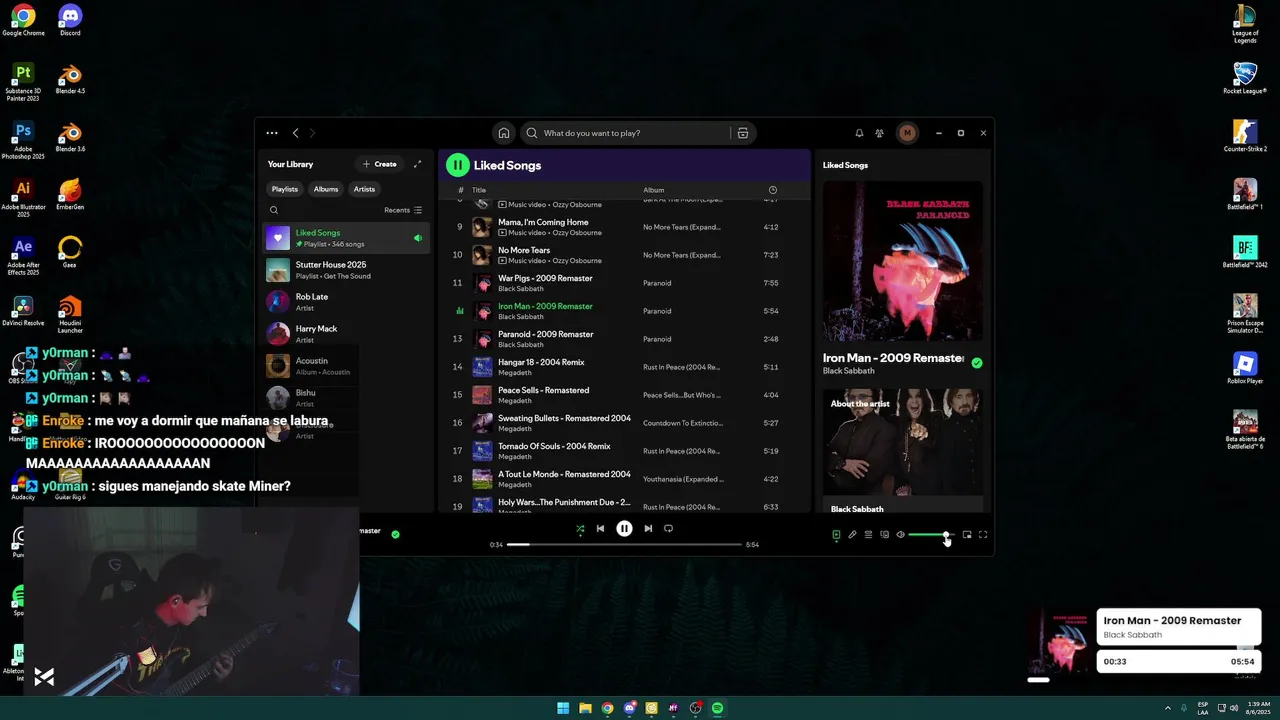
Task: Open the miniplayer icon
Action: 967,535
